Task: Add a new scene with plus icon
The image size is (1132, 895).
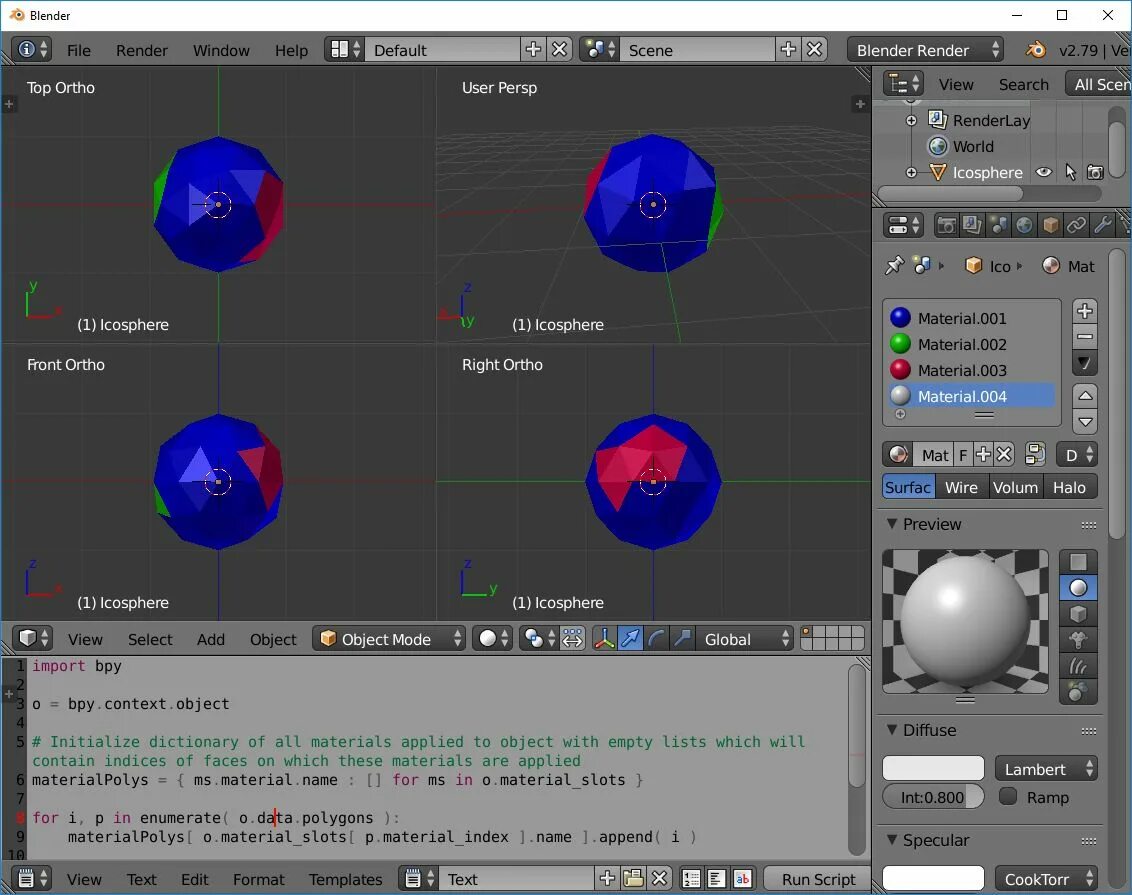Action: tap(788, 49)
